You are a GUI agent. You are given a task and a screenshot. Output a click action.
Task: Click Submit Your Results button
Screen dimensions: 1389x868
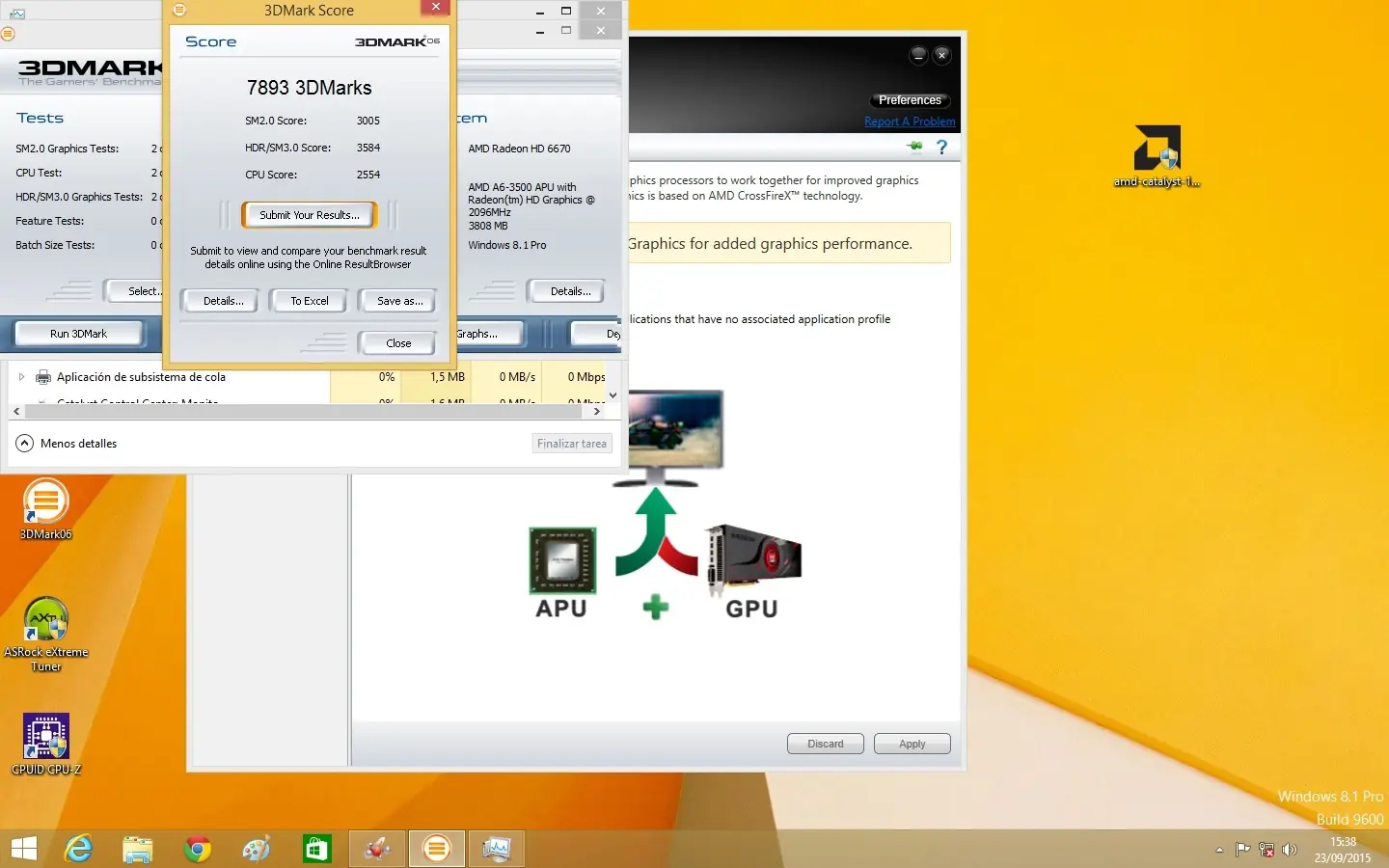309,215
